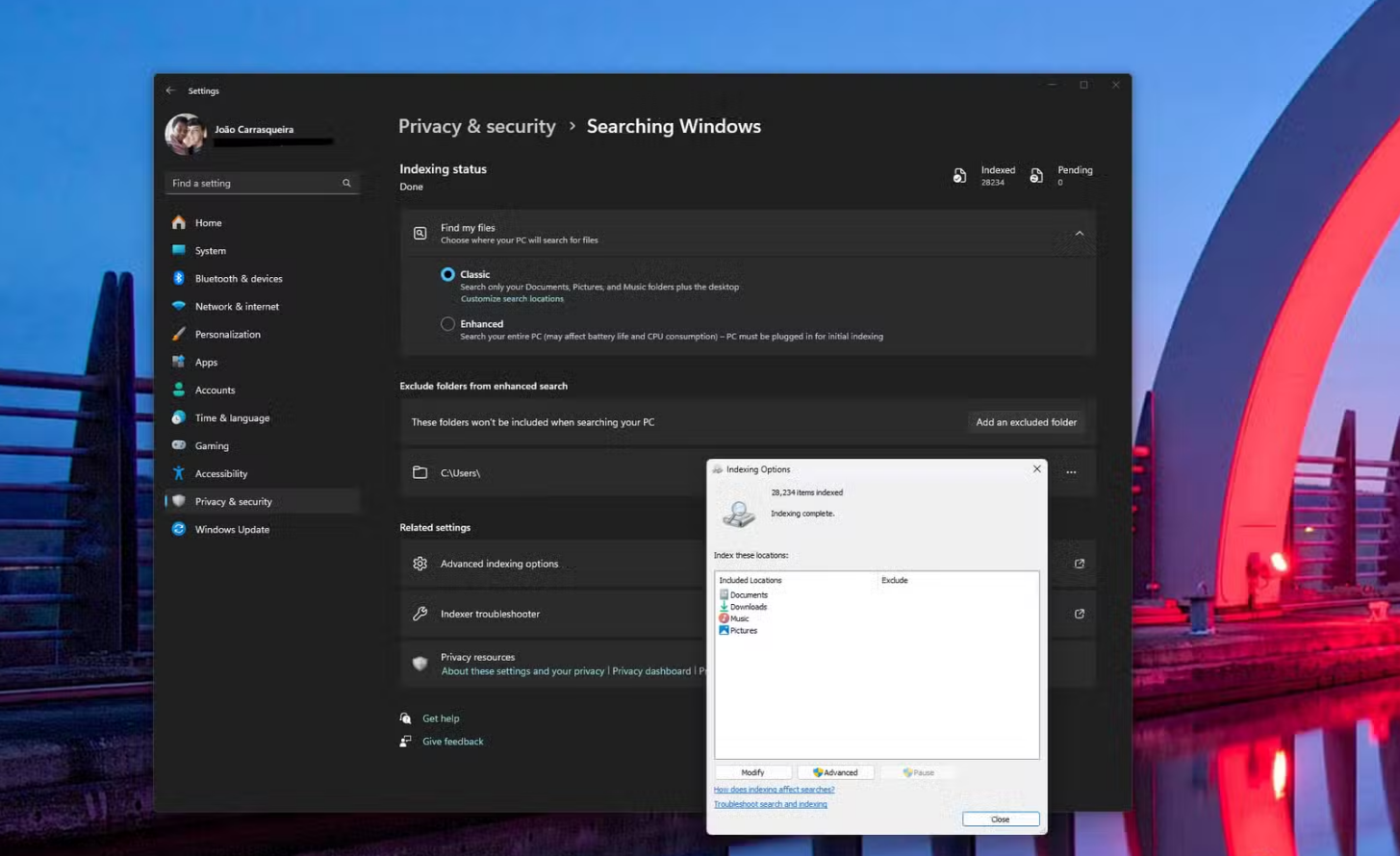Click the 'Privacy resources' shield icon

pos(420,664)
